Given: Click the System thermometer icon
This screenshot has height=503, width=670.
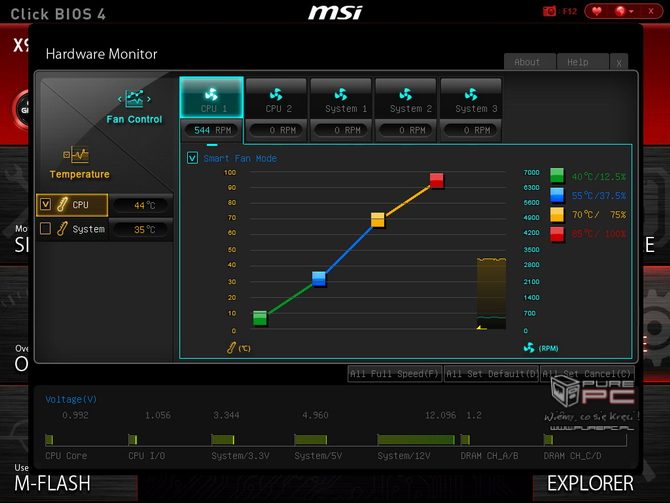Looking at the screenshot, I should (62, 229).
